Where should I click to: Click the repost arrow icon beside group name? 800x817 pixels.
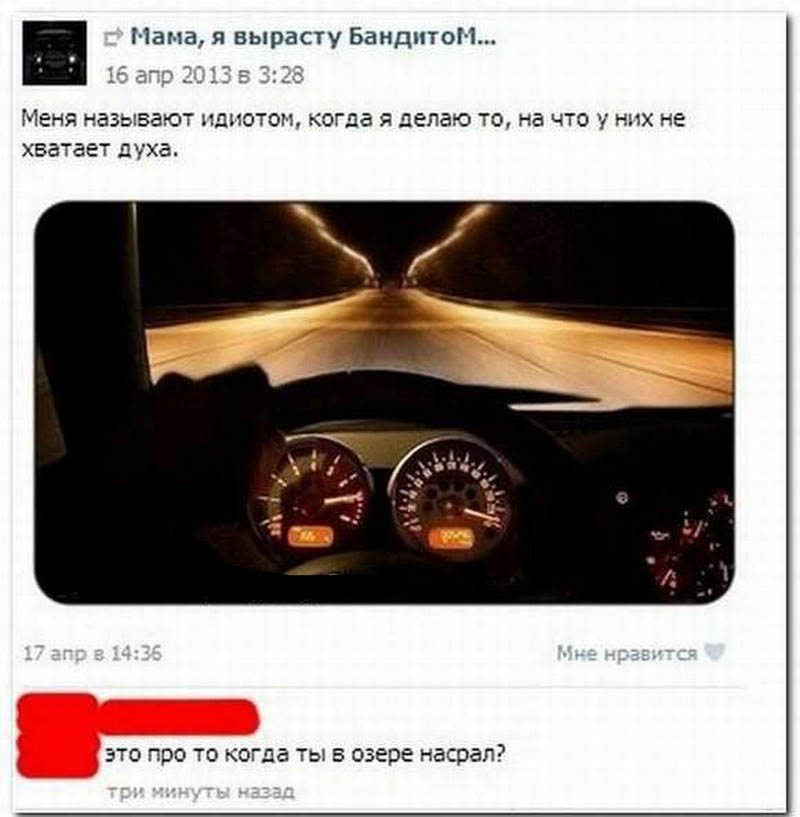[x=113, y=38]
